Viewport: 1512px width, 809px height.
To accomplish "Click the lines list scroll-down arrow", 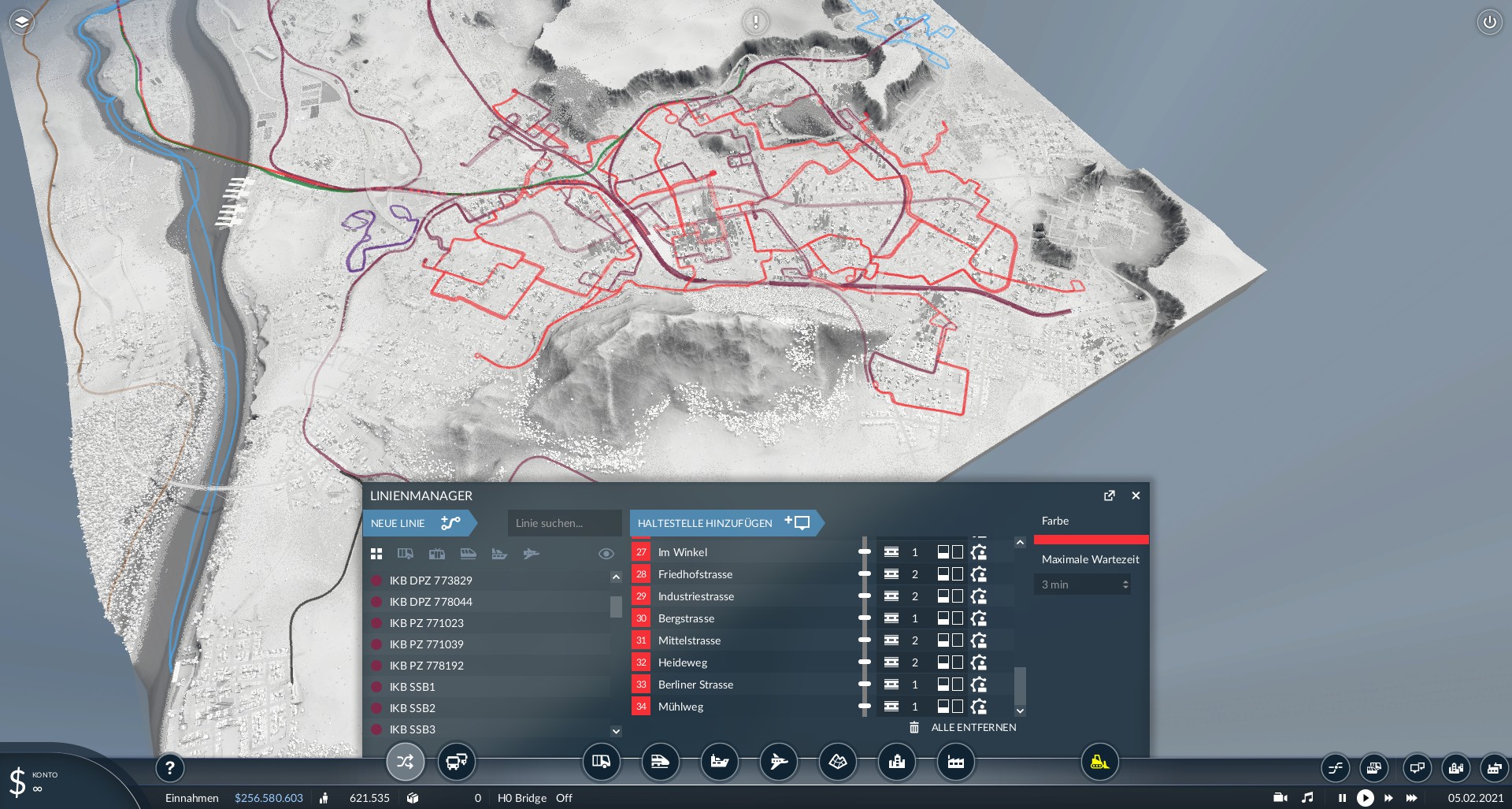I will coord(616,731).
